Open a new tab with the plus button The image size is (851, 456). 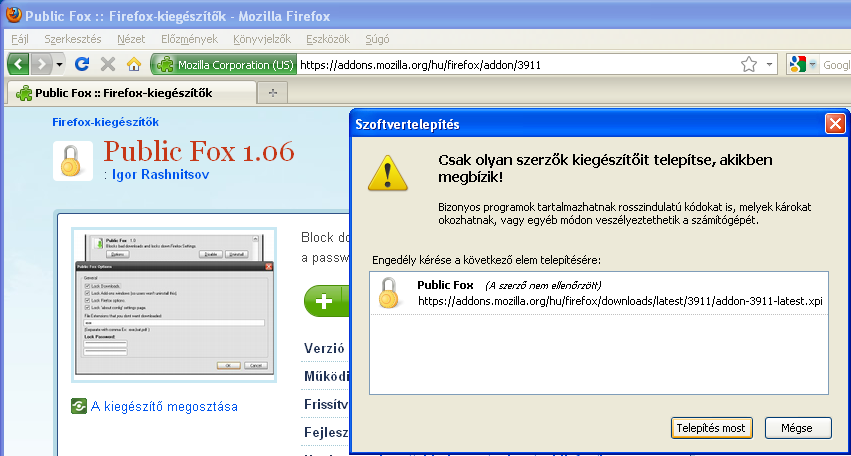tap(271, 92)
